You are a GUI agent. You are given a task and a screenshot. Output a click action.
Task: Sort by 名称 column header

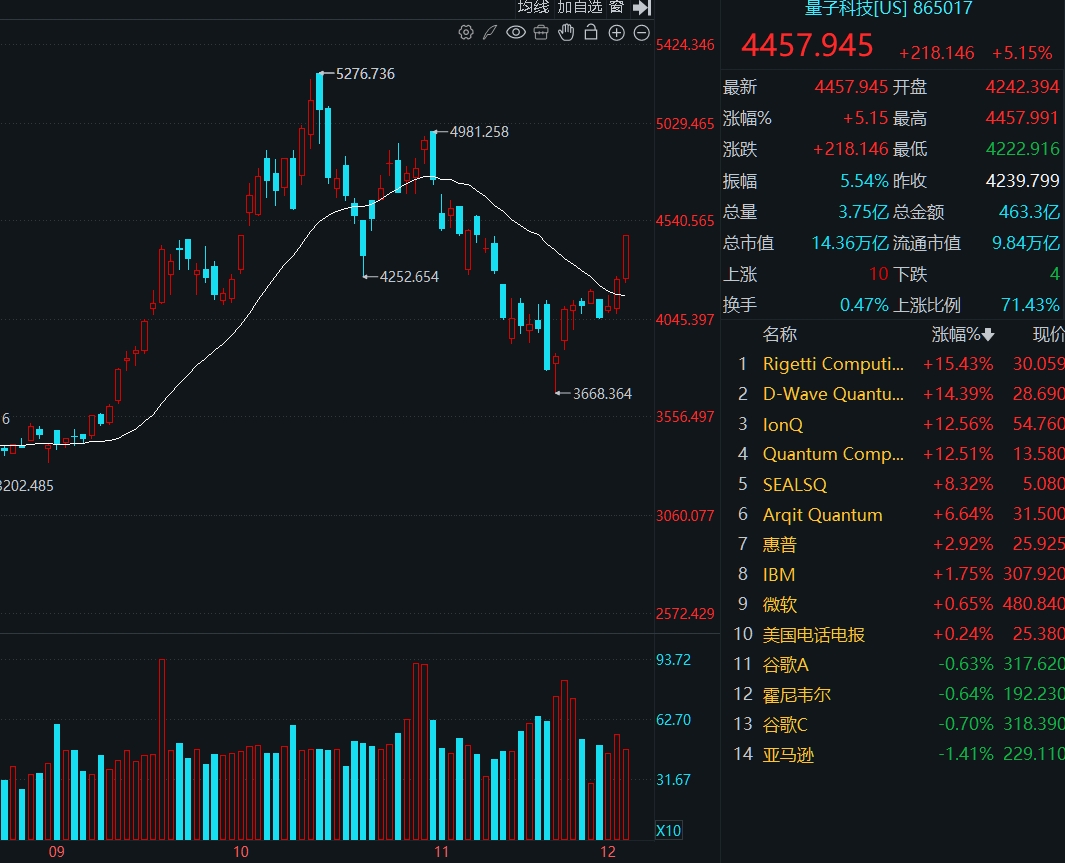(780, 334)
